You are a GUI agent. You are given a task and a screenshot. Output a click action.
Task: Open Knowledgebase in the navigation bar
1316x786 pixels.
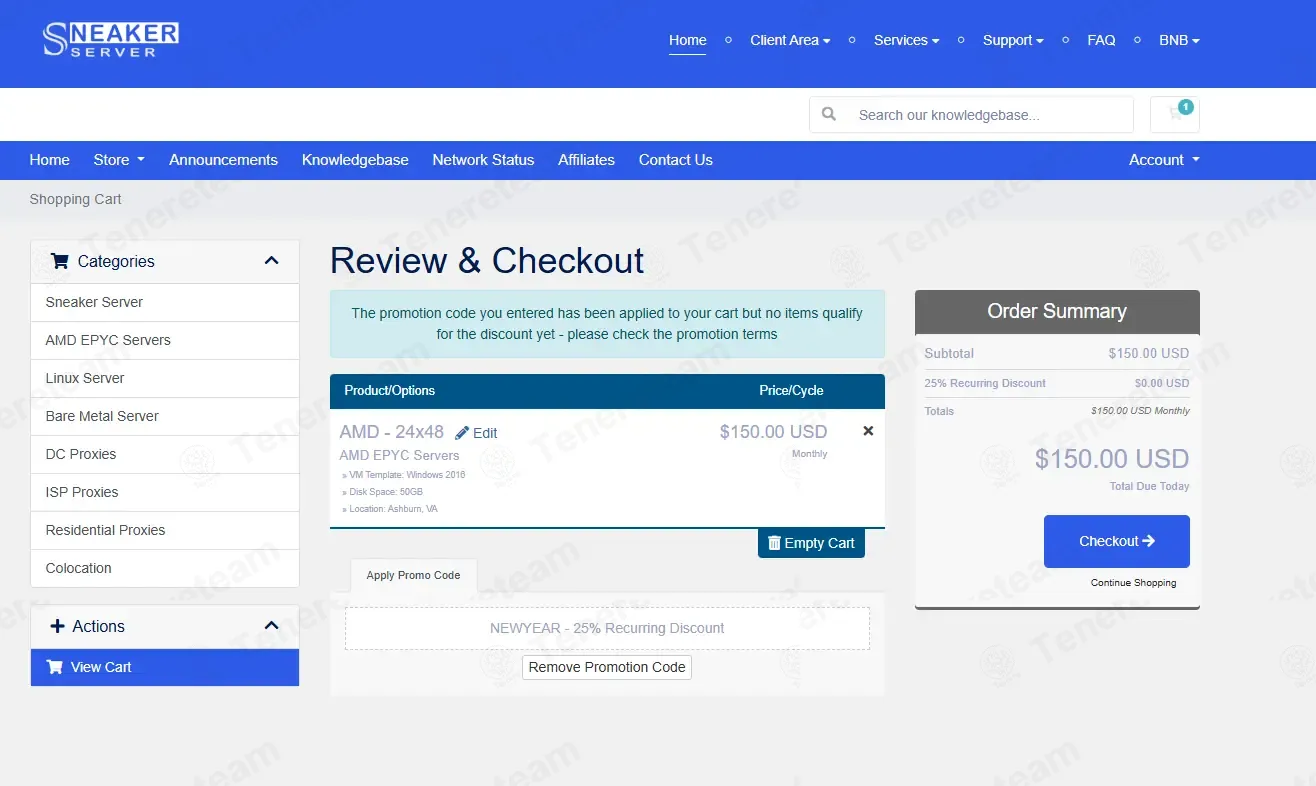point(355,160)
